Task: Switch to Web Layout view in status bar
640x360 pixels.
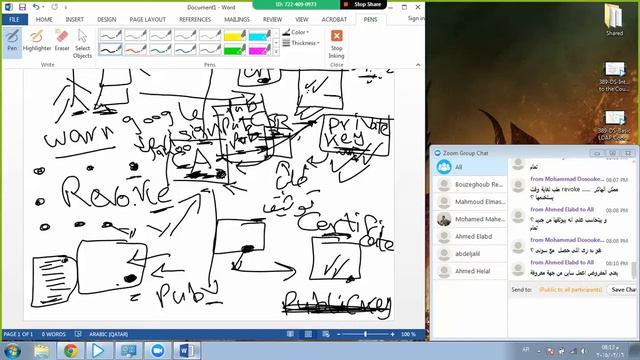Action: pyautogui.click(x=326, y=334)
